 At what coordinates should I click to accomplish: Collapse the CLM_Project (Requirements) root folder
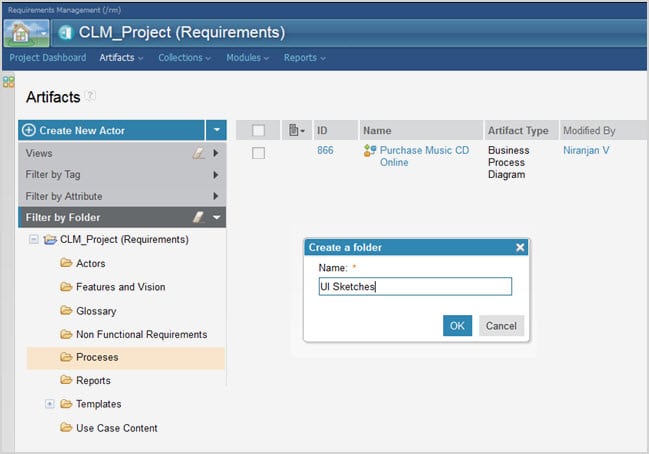coord(34,240)
